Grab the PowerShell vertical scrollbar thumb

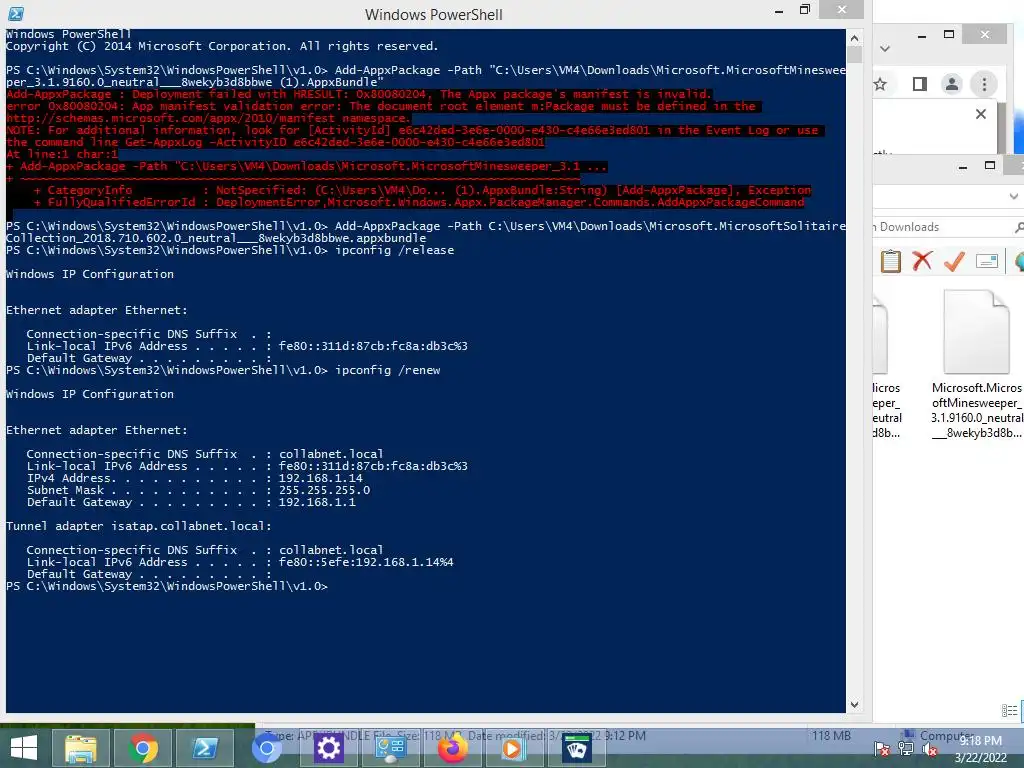click(x=854, y=54)
